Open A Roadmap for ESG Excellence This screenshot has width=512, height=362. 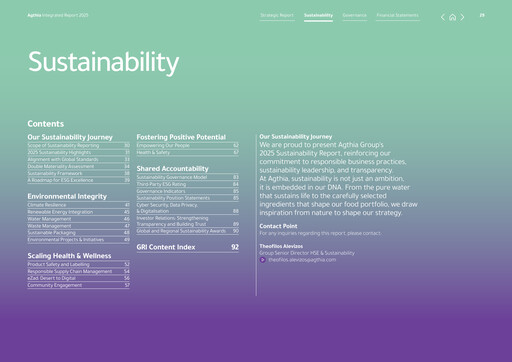tap(79, 180)
